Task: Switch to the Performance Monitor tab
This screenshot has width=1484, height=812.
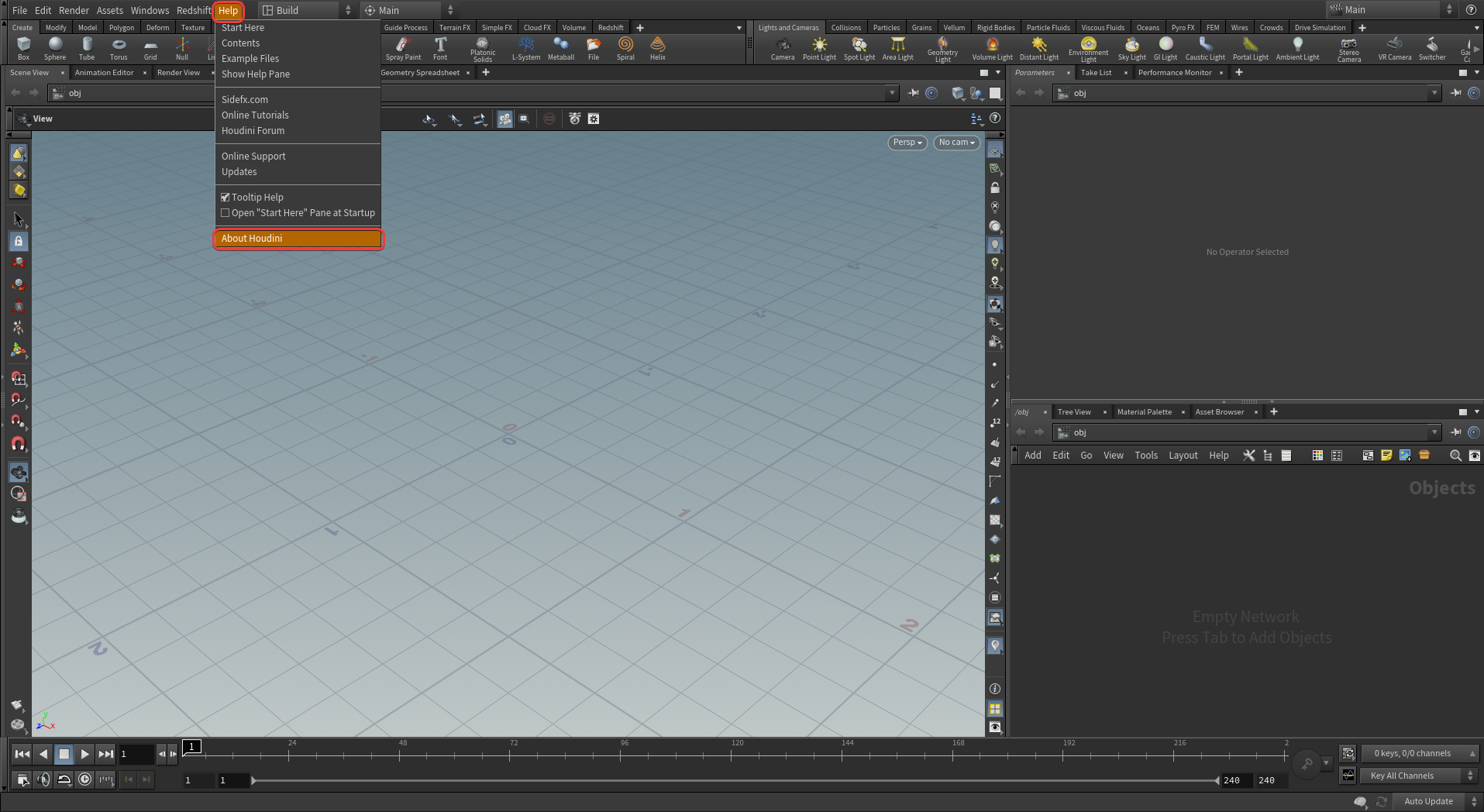Action: (1175, 73)
